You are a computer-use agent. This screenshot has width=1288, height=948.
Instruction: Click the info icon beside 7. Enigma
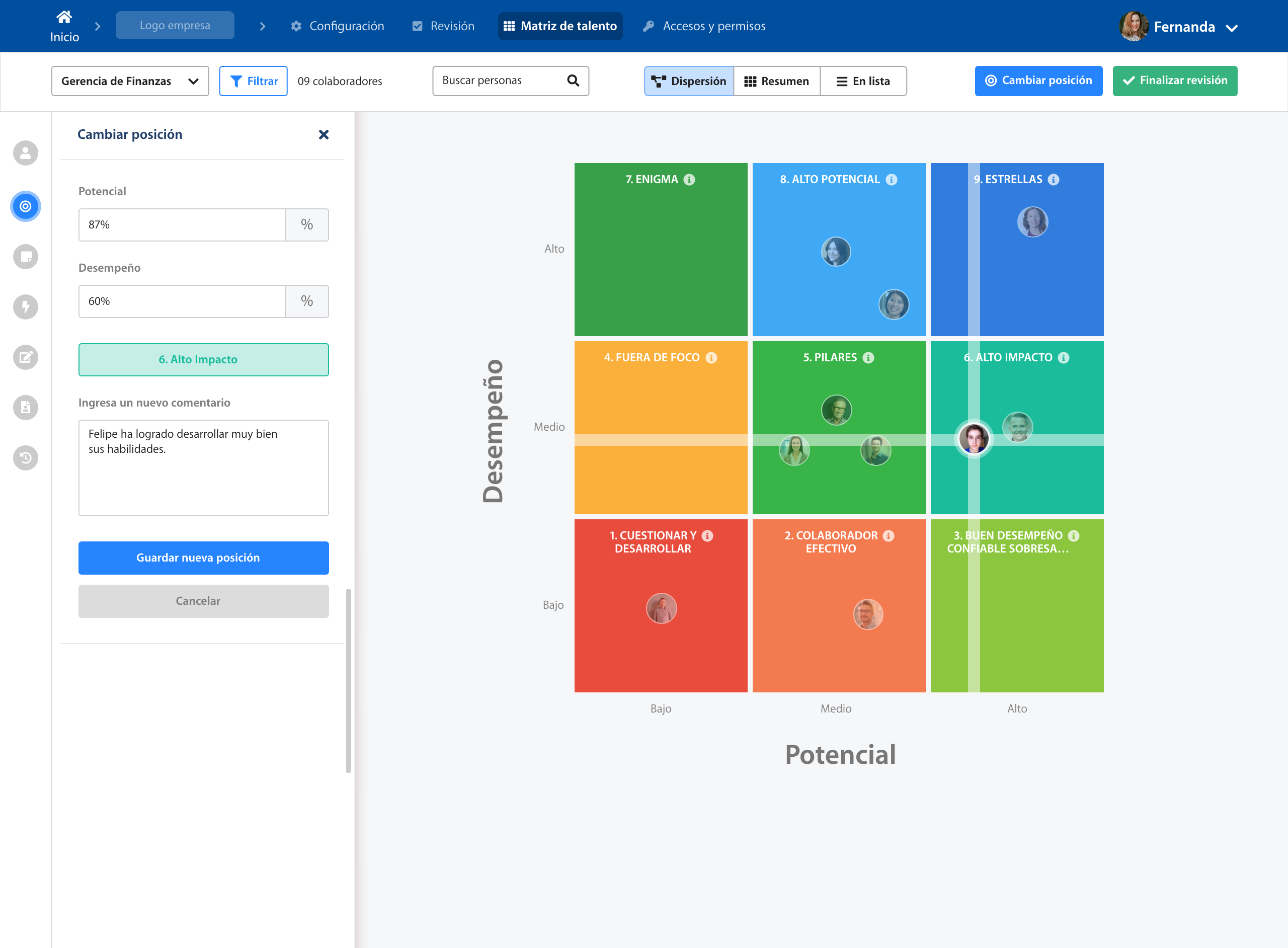point(689,180)
